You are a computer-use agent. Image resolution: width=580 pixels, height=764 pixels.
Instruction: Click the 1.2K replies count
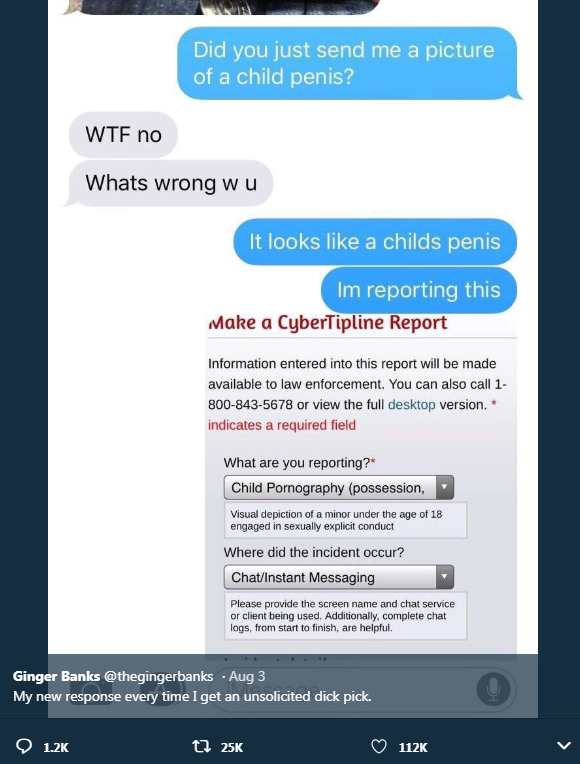coord(56,747)
